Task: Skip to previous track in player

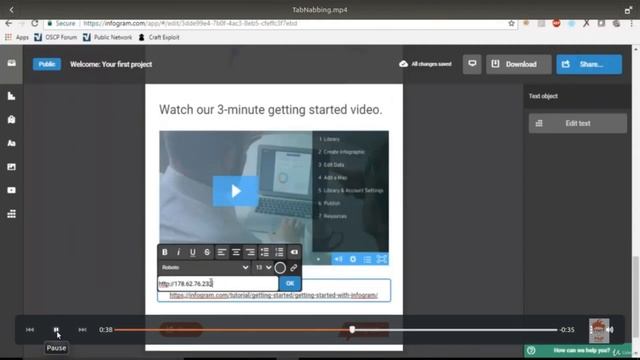Action: coord(30,330)
